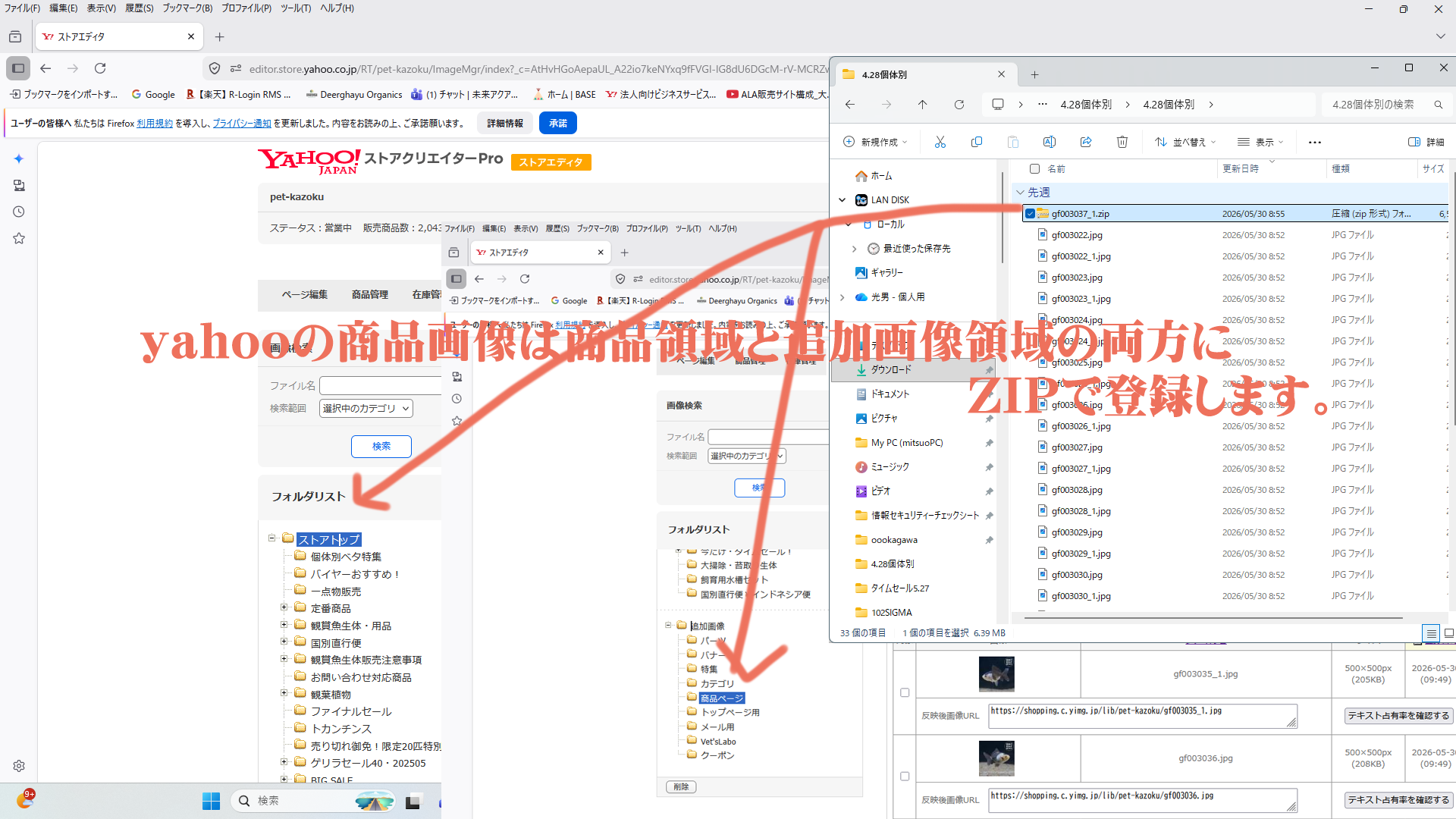Screen dimensions: 1456x819
Task: Click Explorer cut scissors icon
Action: 940,142
